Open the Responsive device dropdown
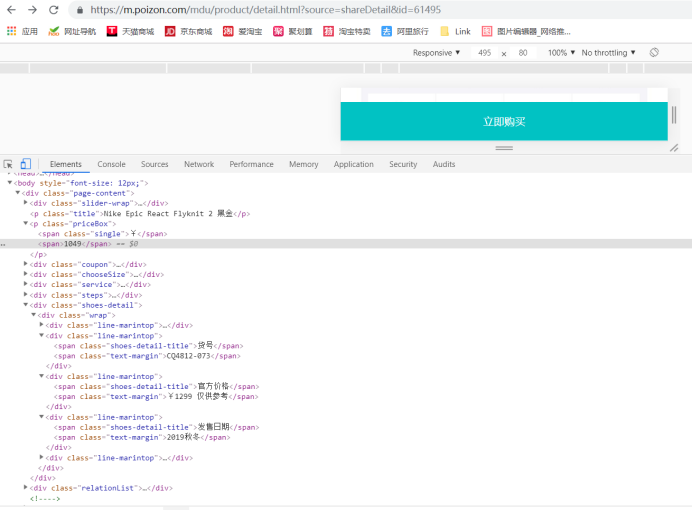The image size is (692, 510). tap(436, 52)
